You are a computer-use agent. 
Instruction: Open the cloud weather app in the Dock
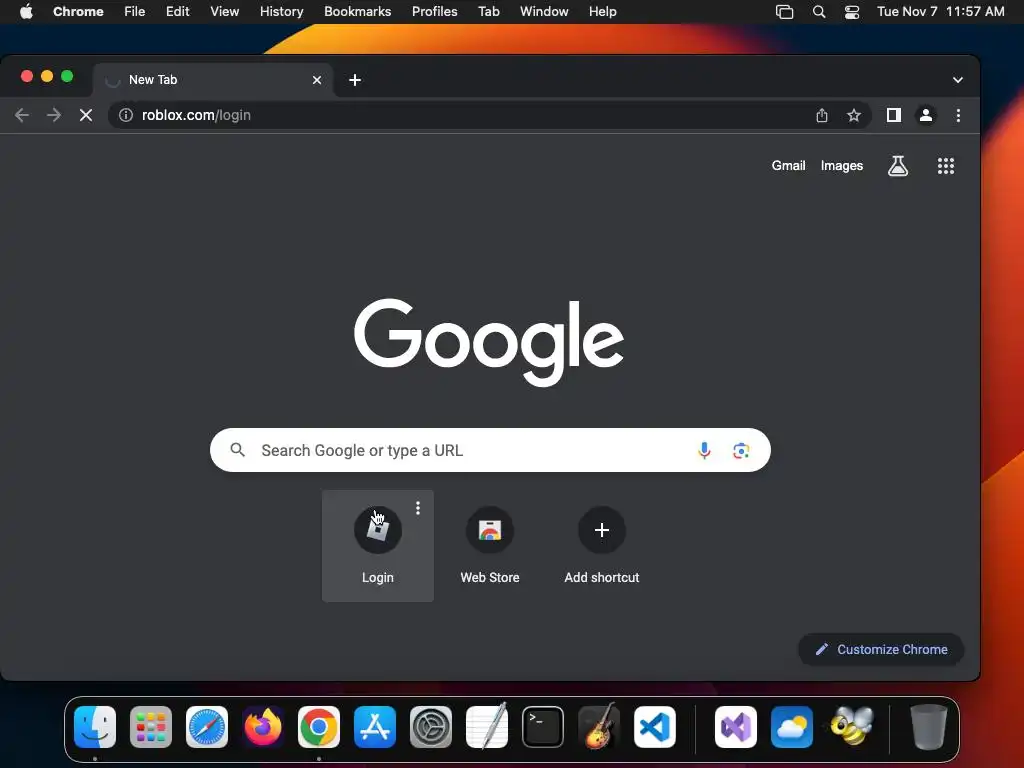pos(792,727)
